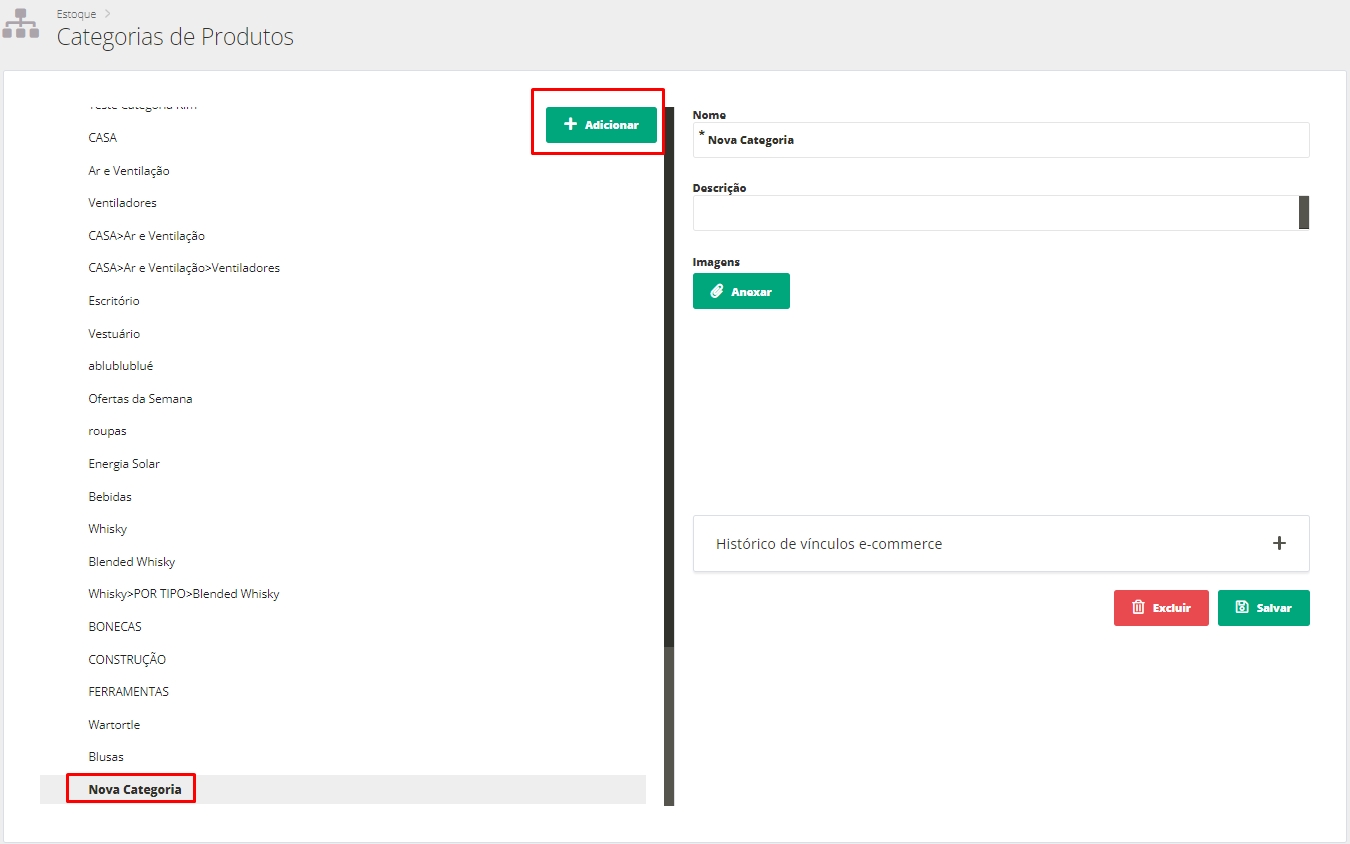Pick the FERRAMENTAS category
This screenshot has width=1350, height=844.
128,692
